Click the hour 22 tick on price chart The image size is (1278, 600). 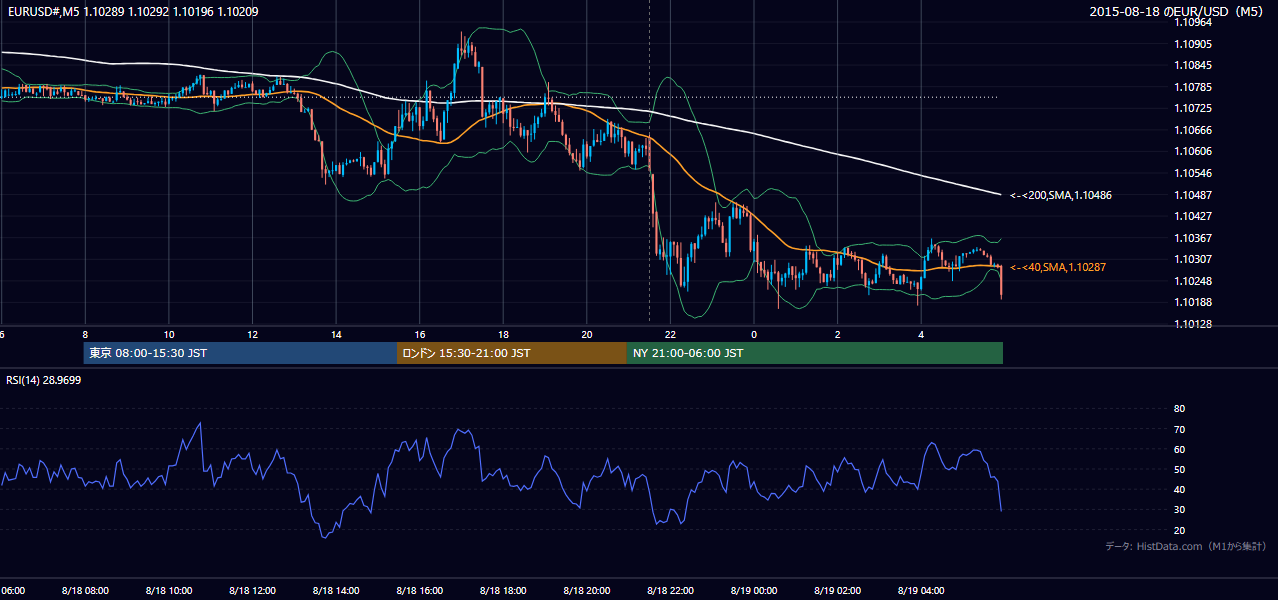[671, 334]
